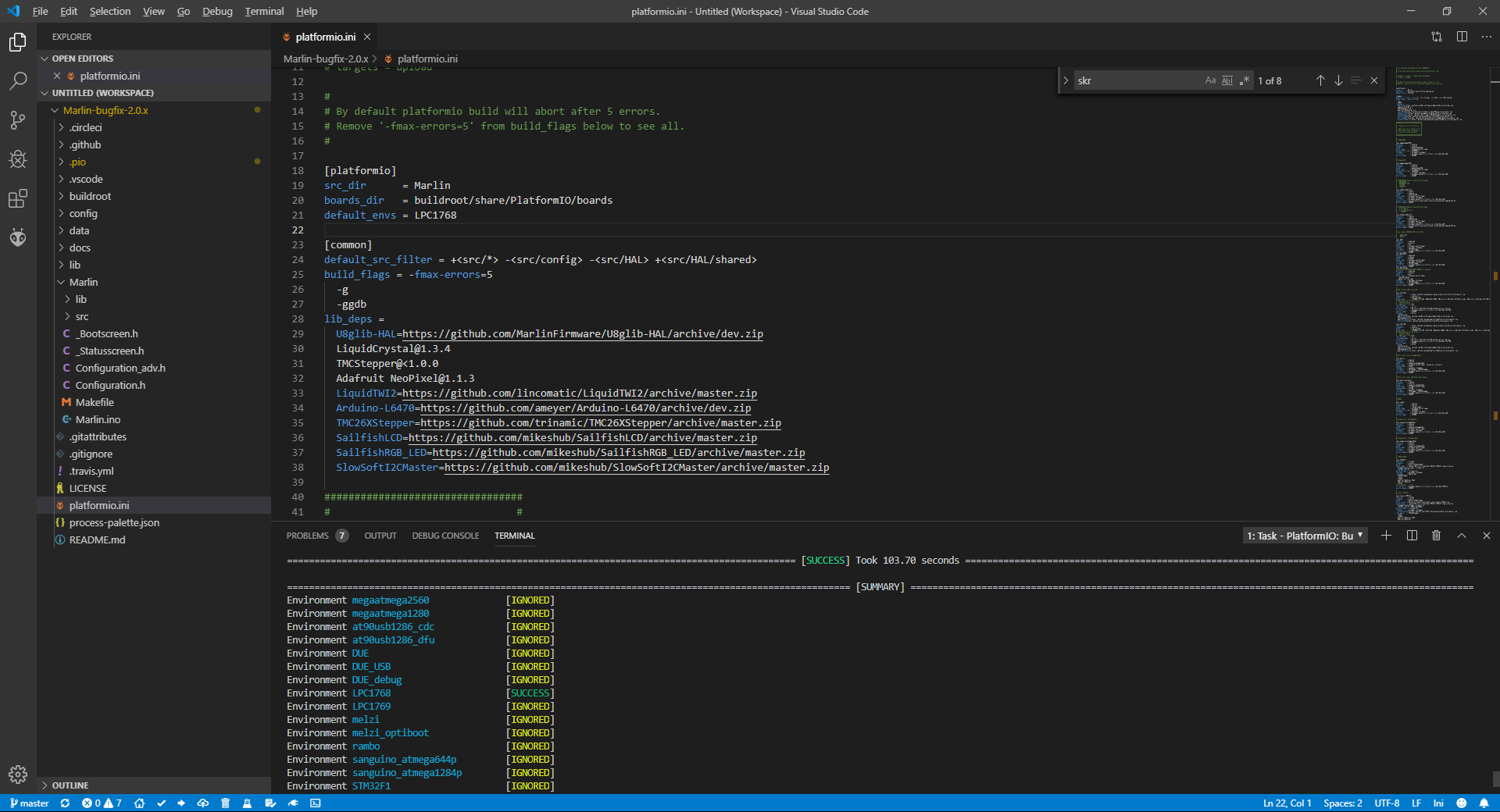Image resolution: width=1500 pixels, height=812 pixels.
Task: Toggle Match Whole Word in the find widget
Action: 1227,80
